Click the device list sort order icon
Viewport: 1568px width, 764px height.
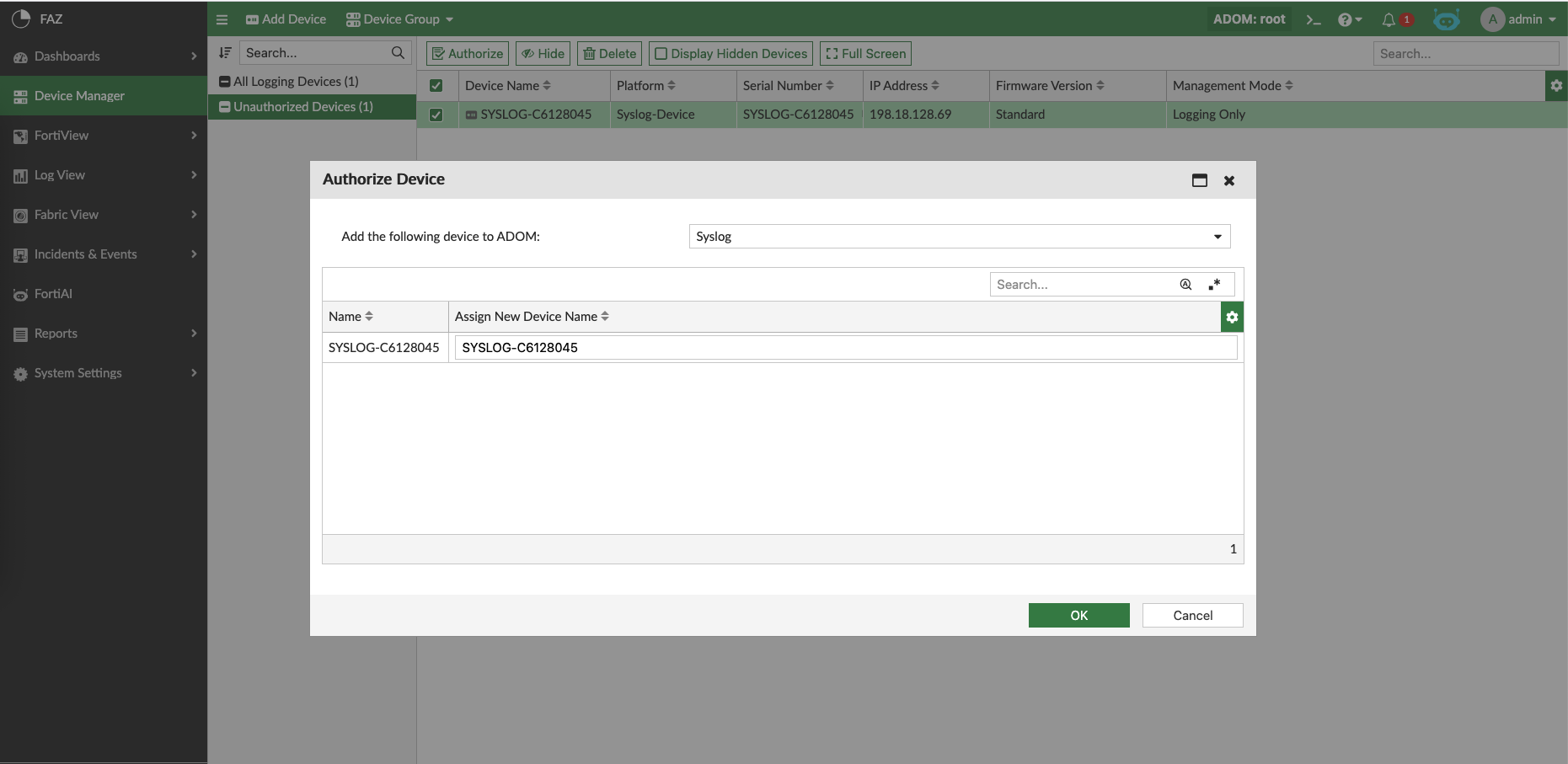pyautogui.click(x=225, y=53)
